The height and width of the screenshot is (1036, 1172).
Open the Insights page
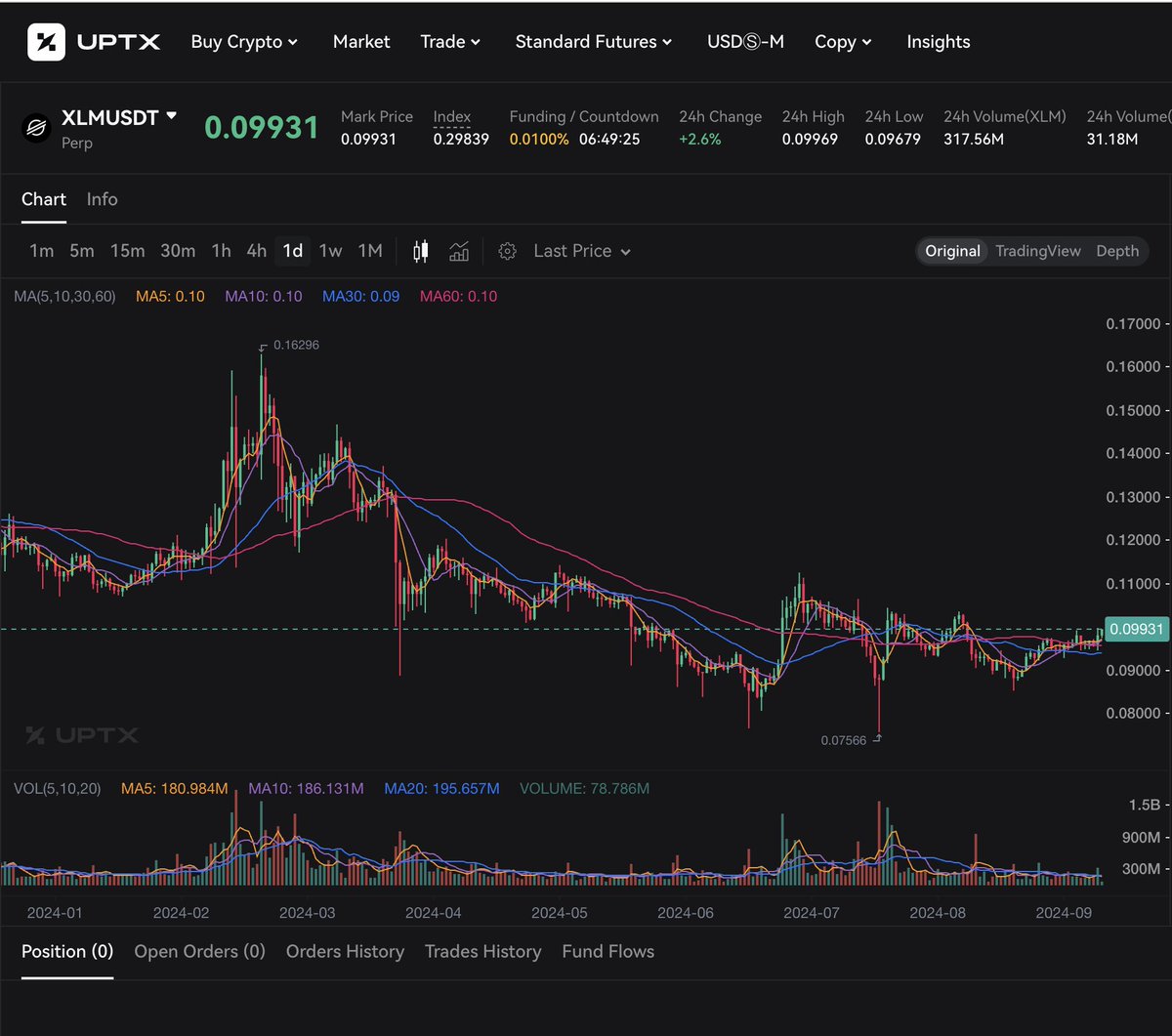point(939,42)
